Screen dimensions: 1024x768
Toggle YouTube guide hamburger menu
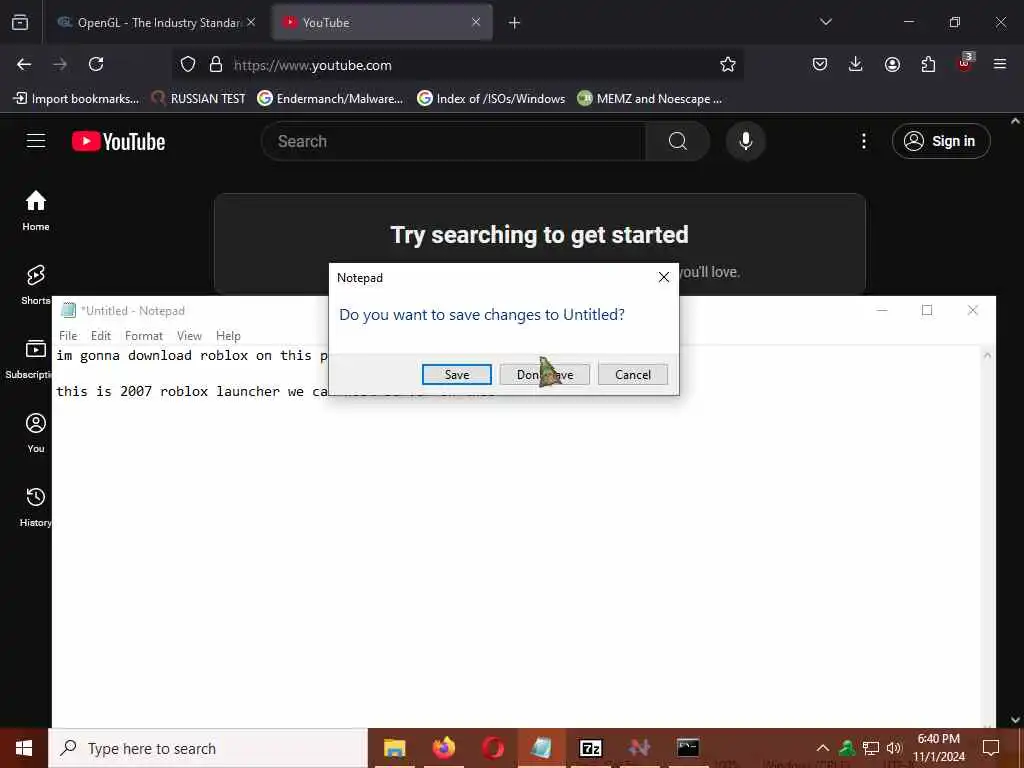point(36,141)
